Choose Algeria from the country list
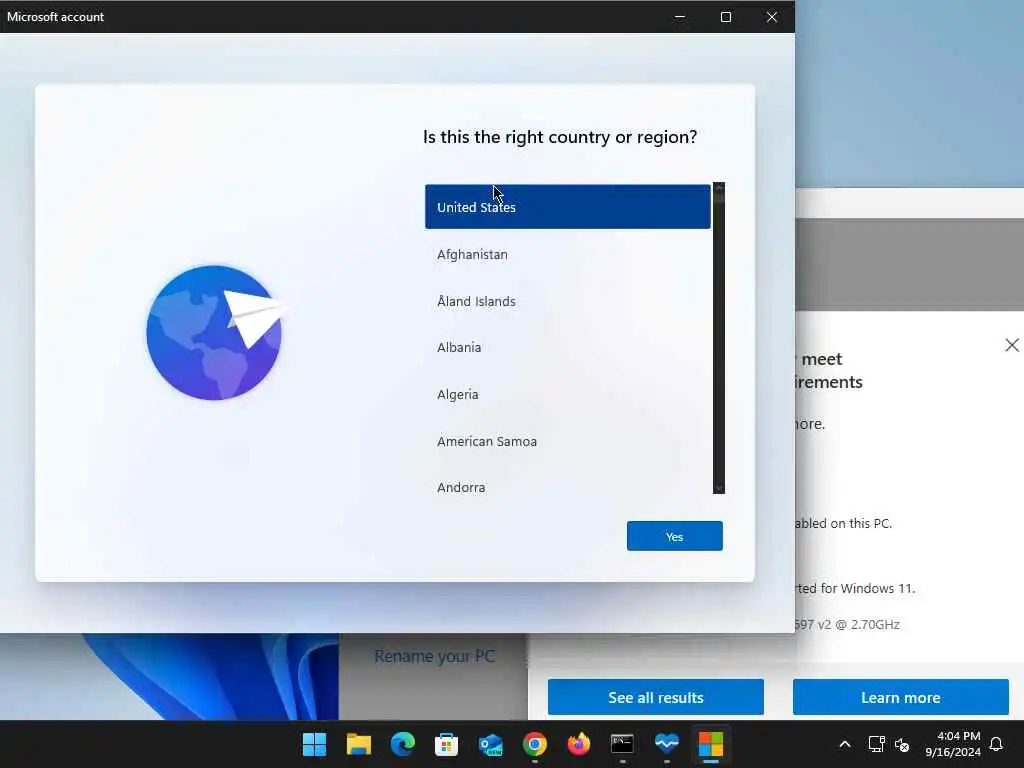1024x768 pixels. (568, 394)
